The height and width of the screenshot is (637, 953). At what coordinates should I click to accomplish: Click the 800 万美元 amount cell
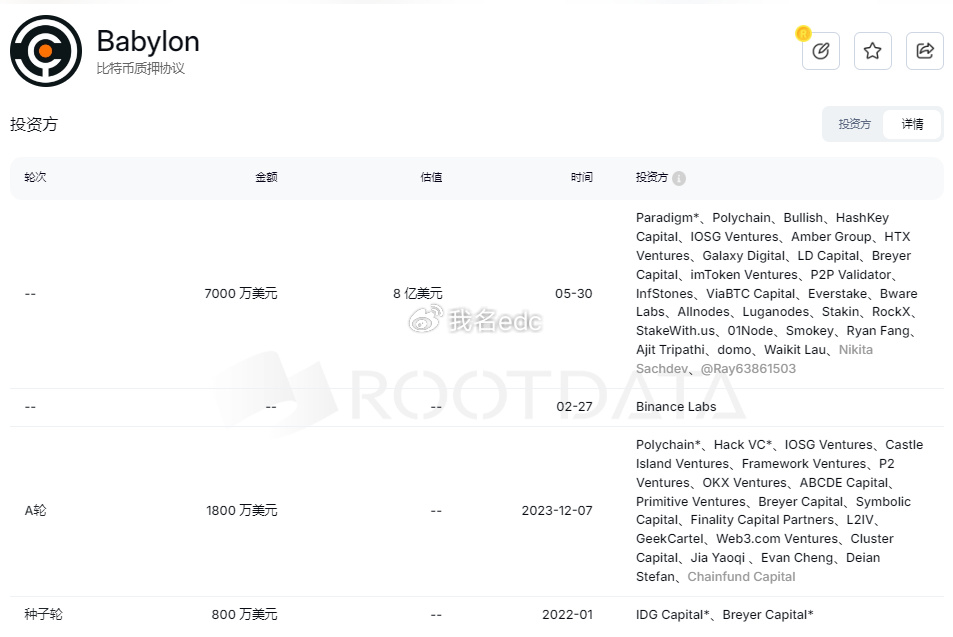(244, 615)
